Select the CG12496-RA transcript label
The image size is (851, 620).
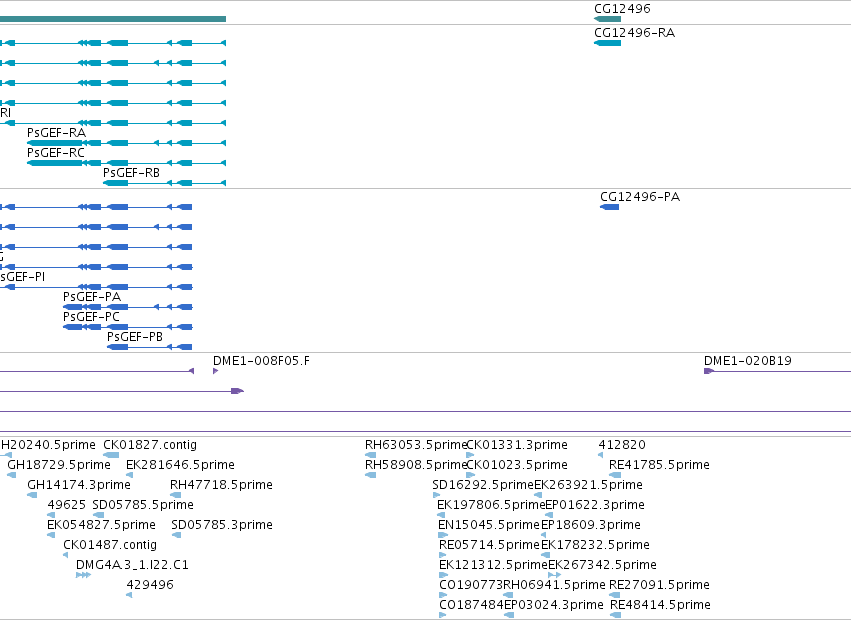tap(634, 33)
